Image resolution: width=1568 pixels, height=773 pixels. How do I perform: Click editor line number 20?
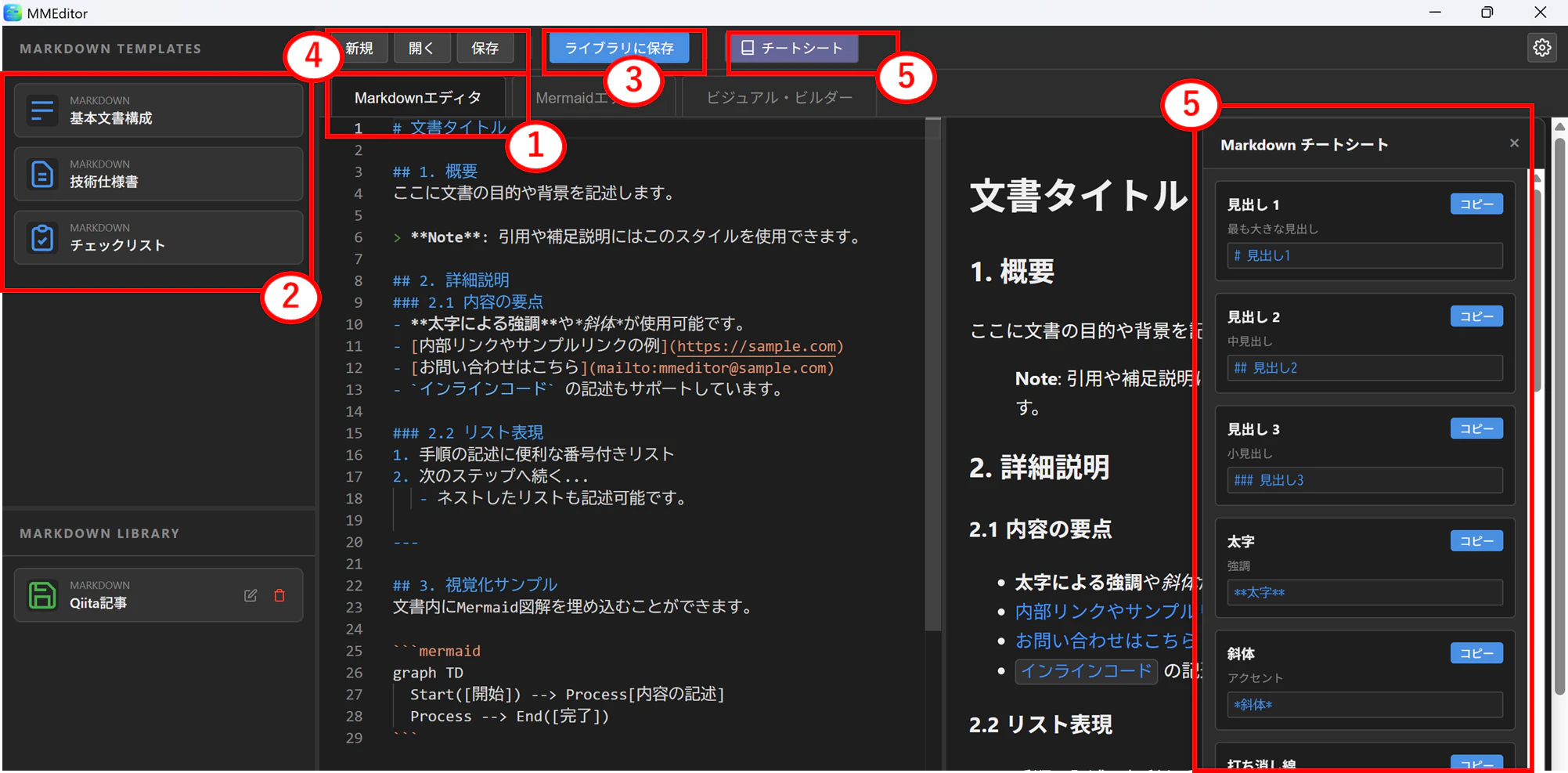coord(354,542)
